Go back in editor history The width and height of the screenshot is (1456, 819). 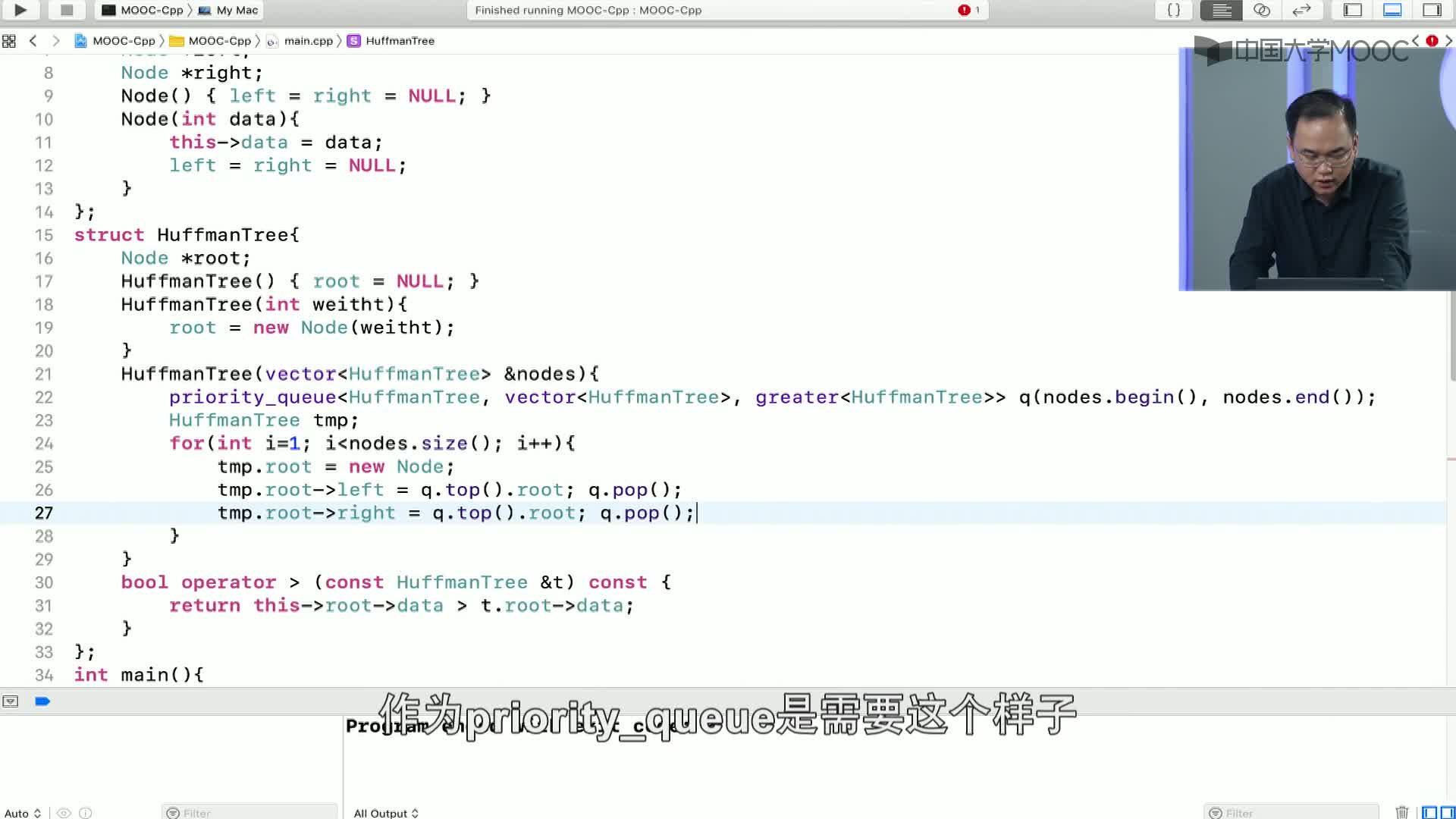pyautogui.click(x=33, y=41)
